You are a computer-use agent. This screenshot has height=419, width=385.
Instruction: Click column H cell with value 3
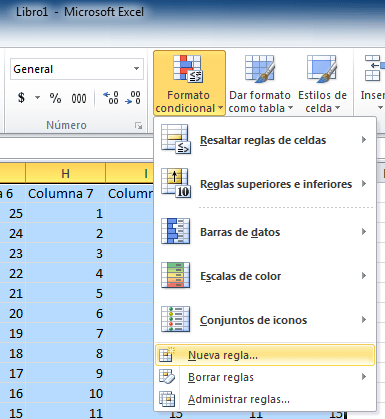(65, 253)
